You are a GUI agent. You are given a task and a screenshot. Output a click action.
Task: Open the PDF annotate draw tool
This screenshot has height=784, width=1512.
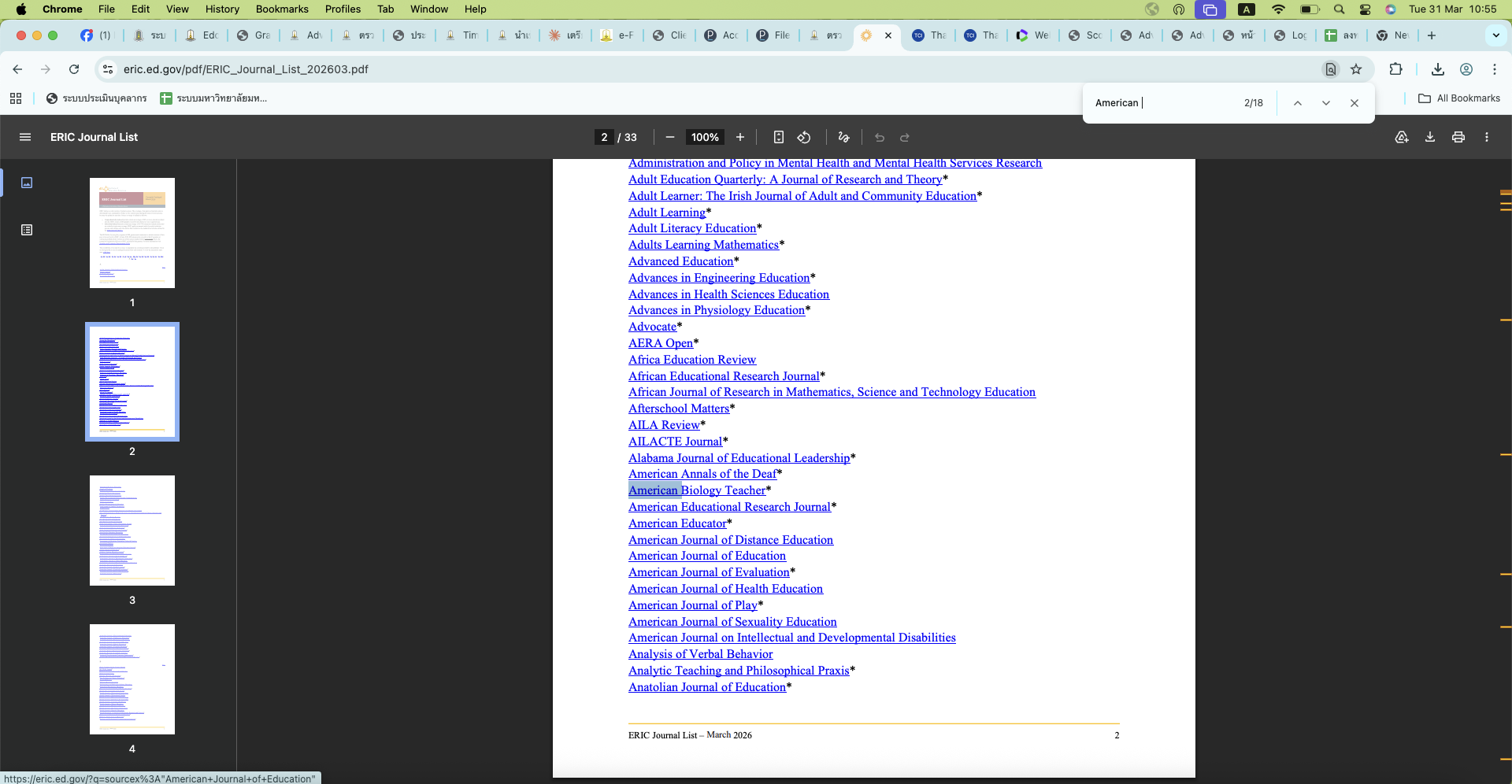pos(843,137)
